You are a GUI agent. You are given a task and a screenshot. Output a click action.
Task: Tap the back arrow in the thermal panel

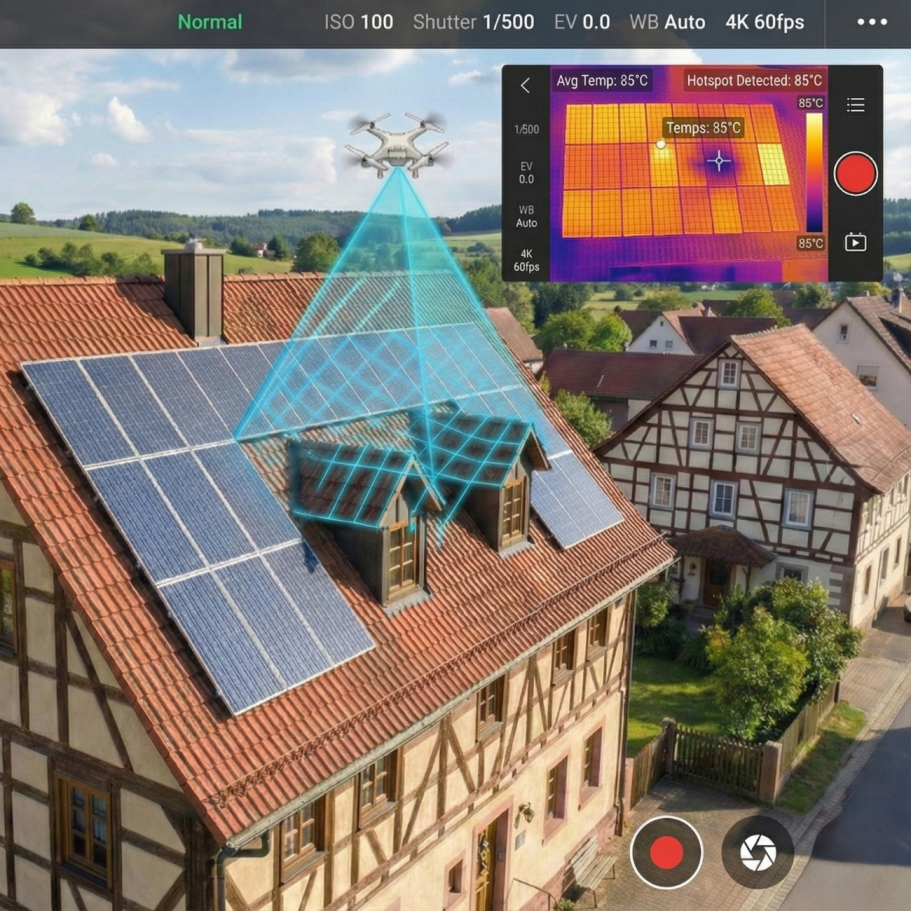click(x=525, y=86)
